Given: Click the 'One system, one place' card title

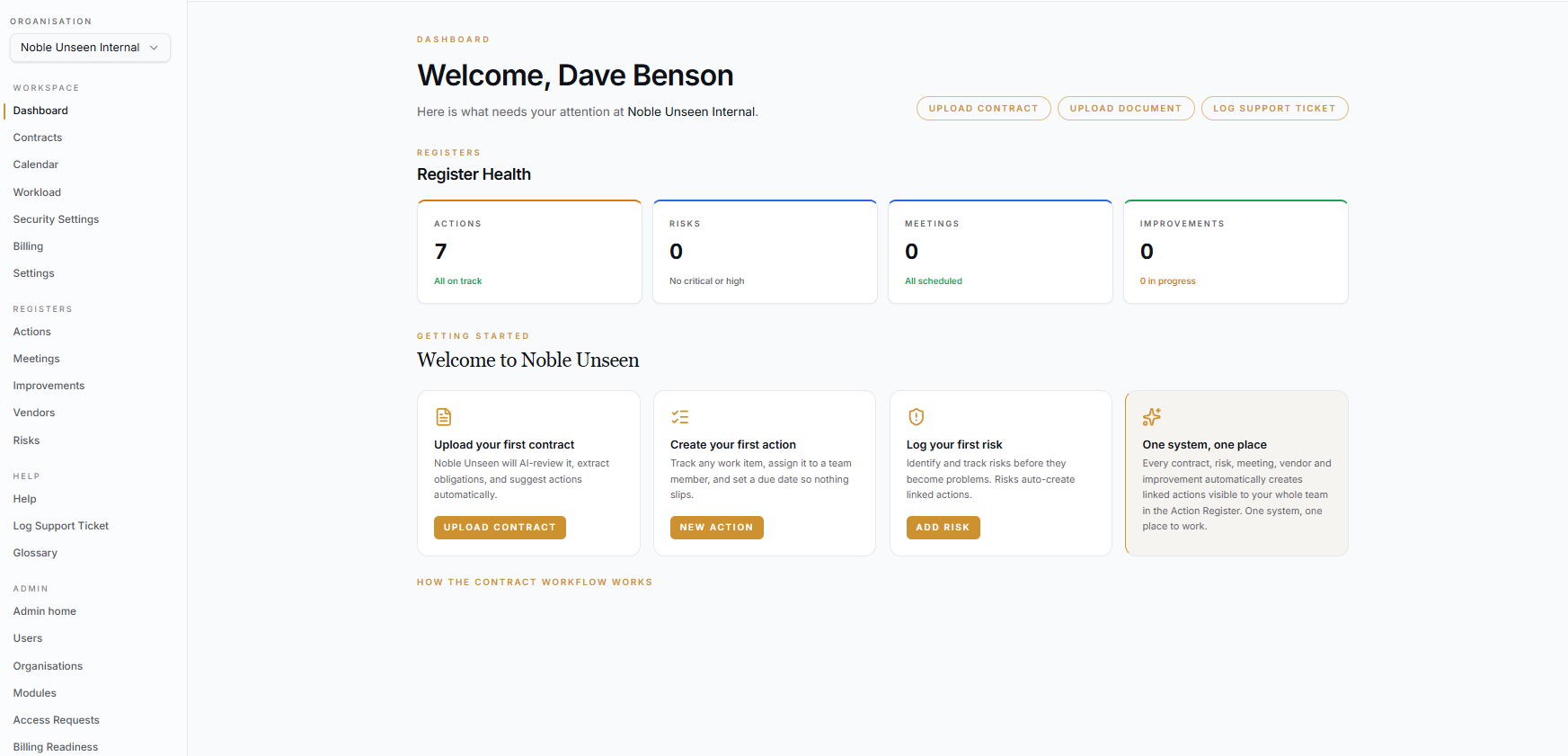Looking at the screenshot, I should point(1204,445).
